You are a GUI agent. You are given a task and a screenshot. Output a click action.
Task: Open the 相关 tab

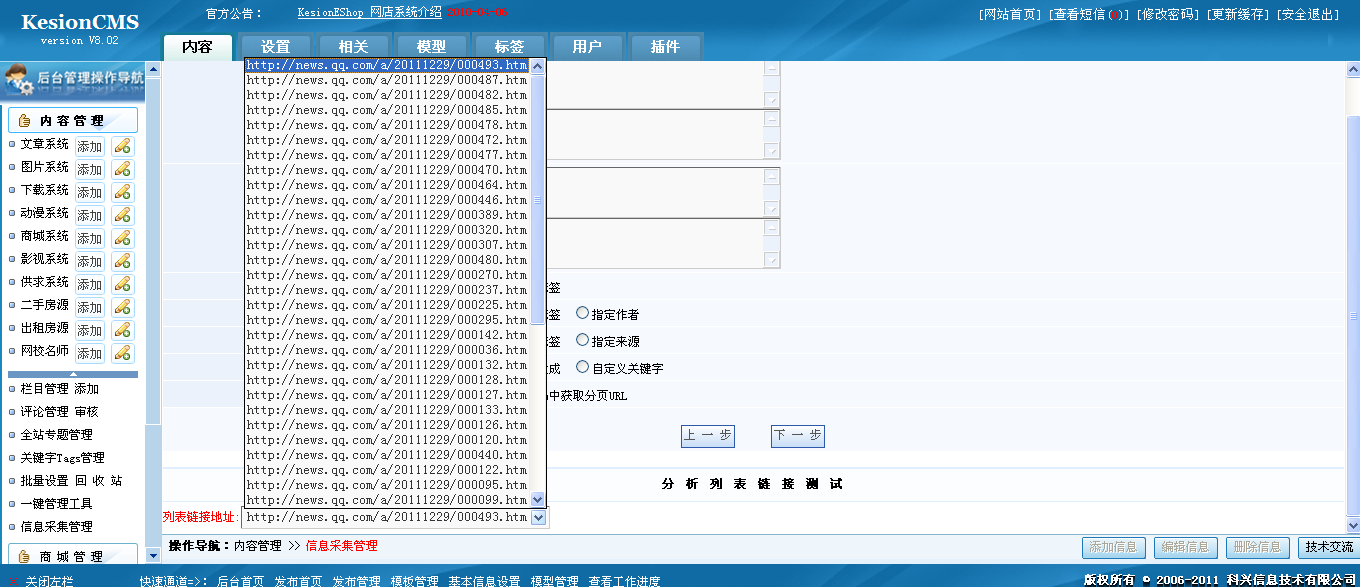[x=353, y=47]
